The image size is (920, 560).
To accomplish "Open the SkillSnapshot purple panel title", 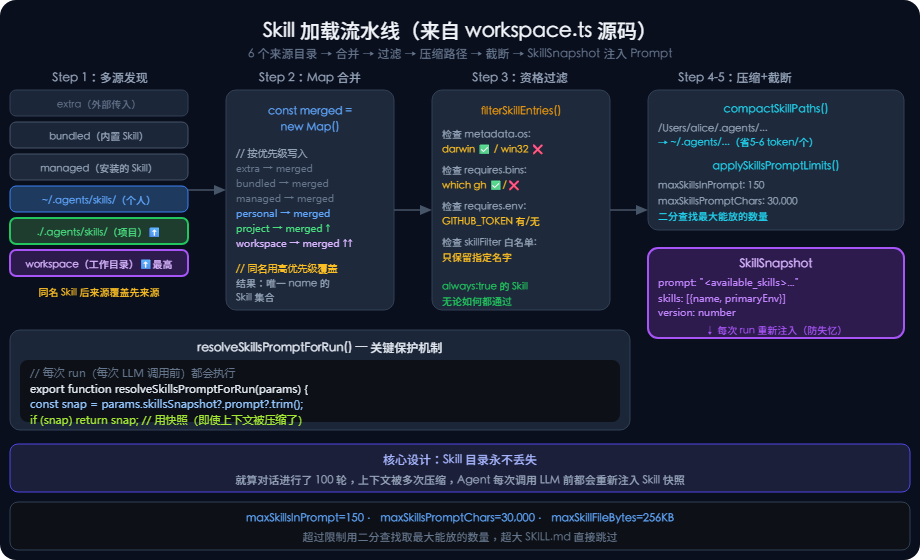I will [x=775, y=263].
